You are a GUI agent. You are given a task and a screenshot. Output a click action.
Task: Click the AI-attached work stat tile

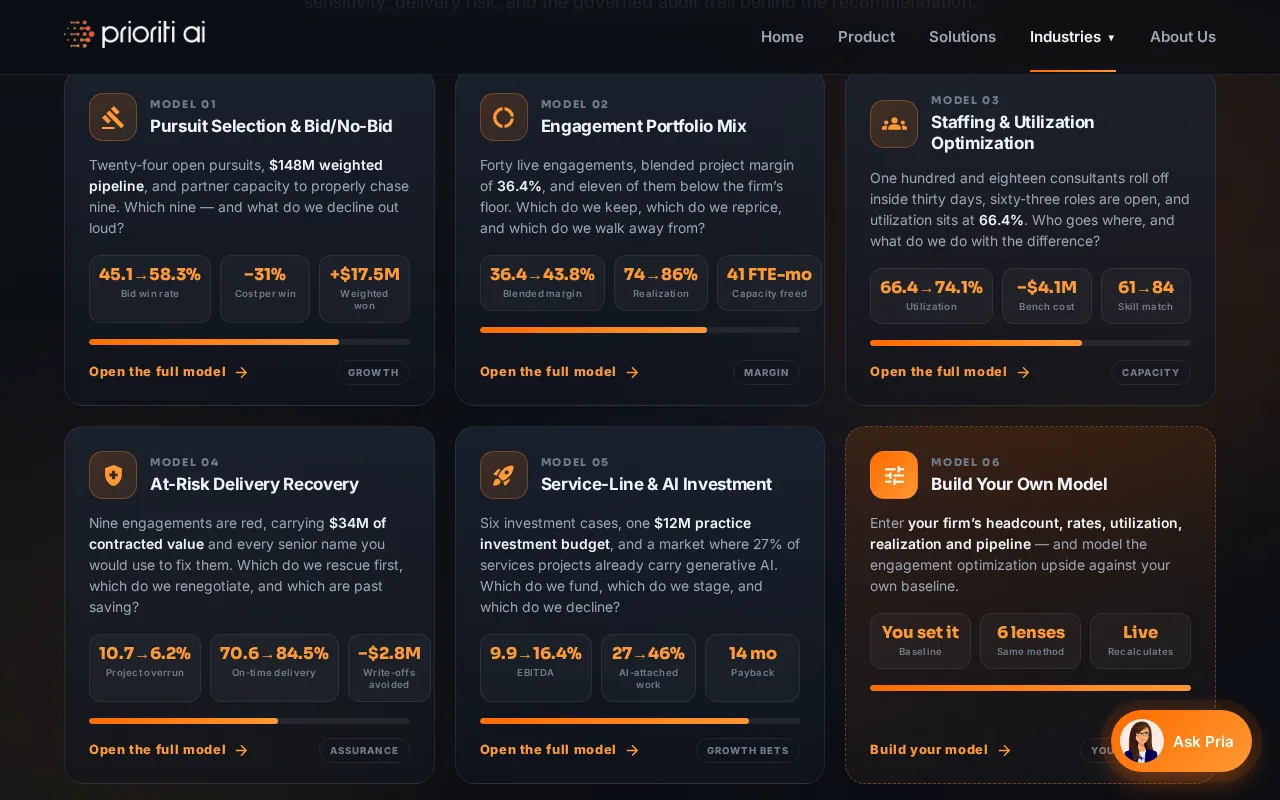[x=648, y=668]
